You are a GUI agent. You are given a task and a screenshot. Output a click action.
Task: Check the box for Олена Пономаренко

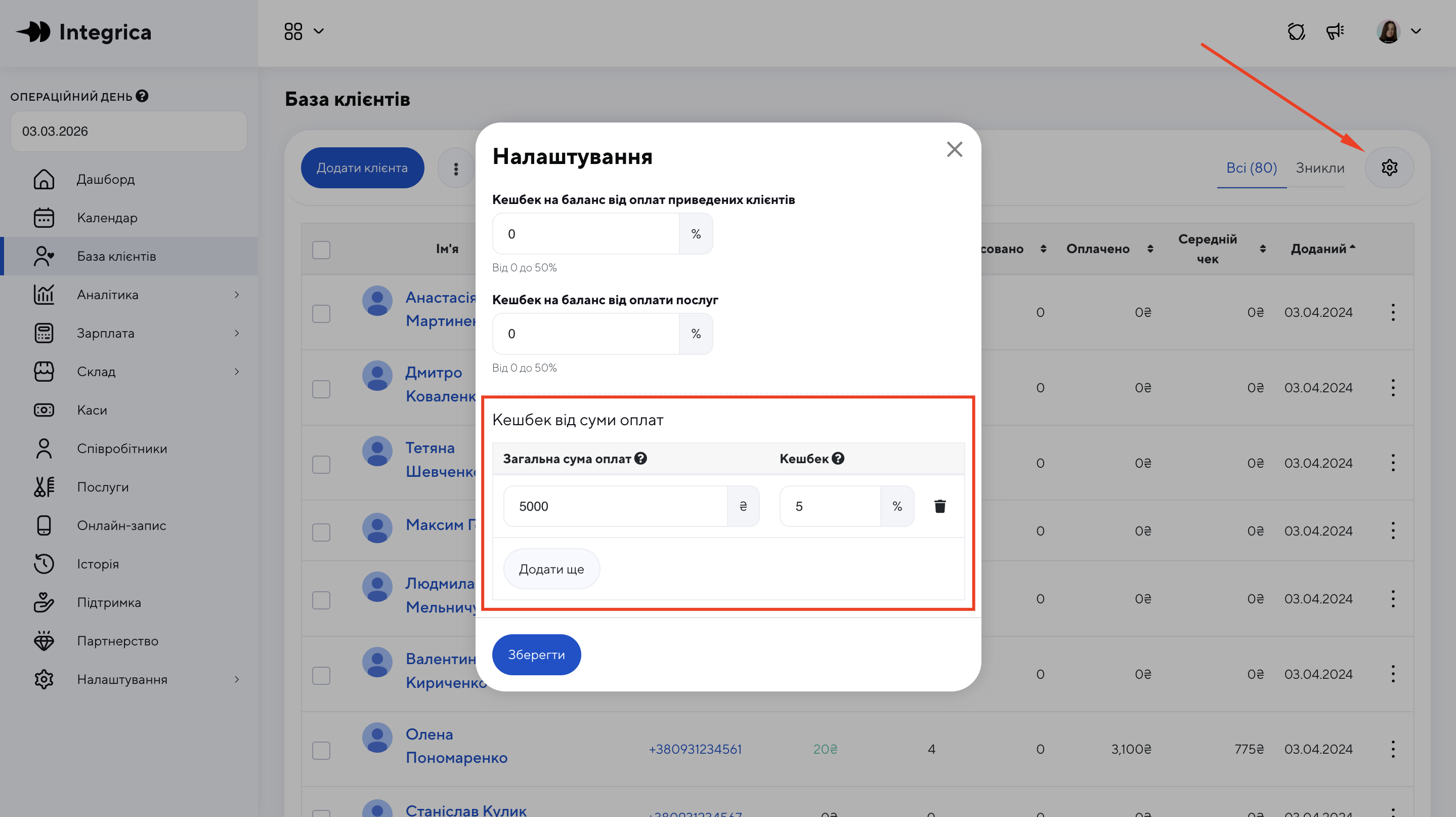coord(321,750)
